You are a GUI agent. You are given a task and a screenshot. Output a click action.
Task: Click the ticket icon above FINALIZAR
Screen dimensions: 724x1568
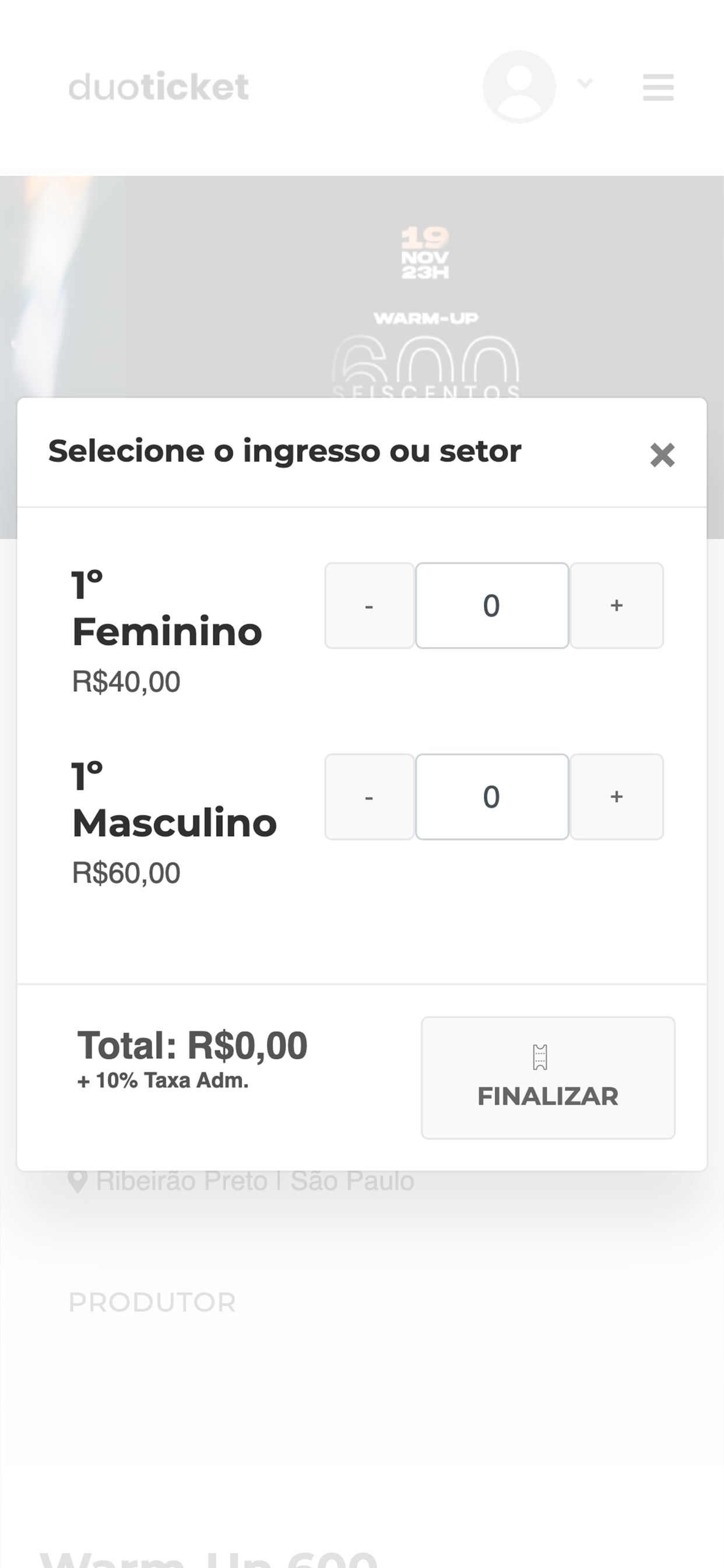coord(540,1058)
